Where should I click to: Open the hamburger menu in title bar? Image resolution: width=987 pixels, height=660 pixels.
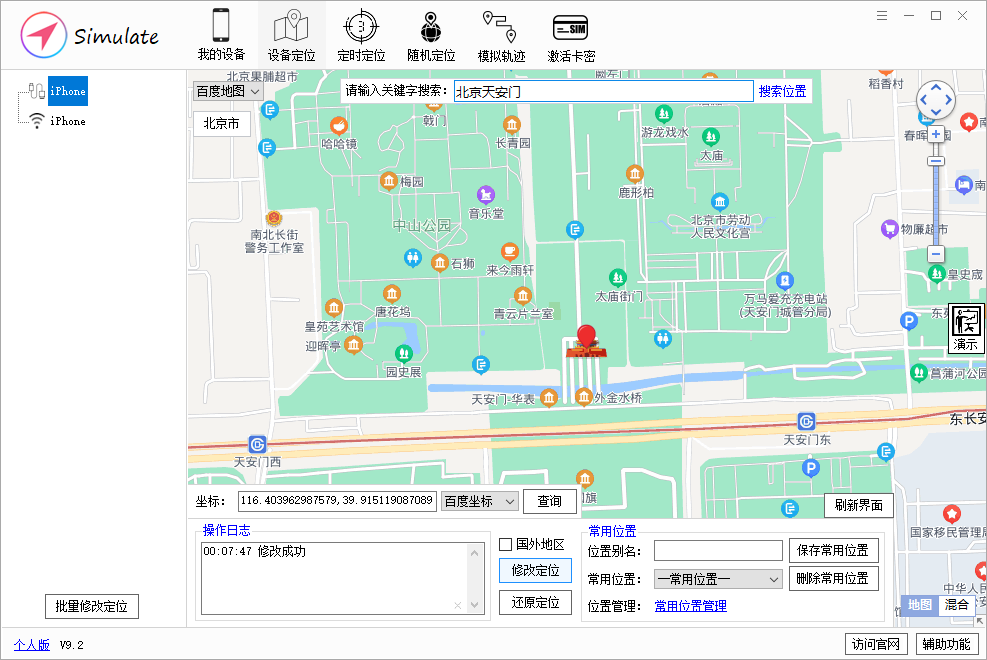pyautogui.click(x=882, y=16)
